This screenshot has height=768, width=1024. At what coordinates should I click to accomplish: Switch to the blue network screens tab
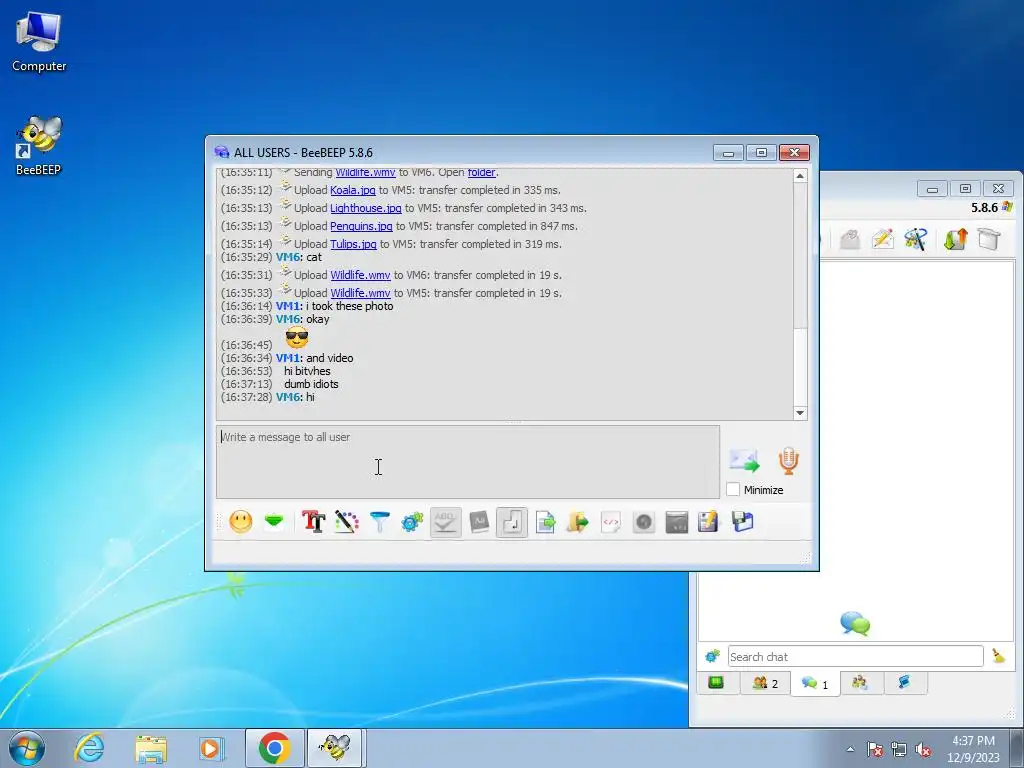904,682
